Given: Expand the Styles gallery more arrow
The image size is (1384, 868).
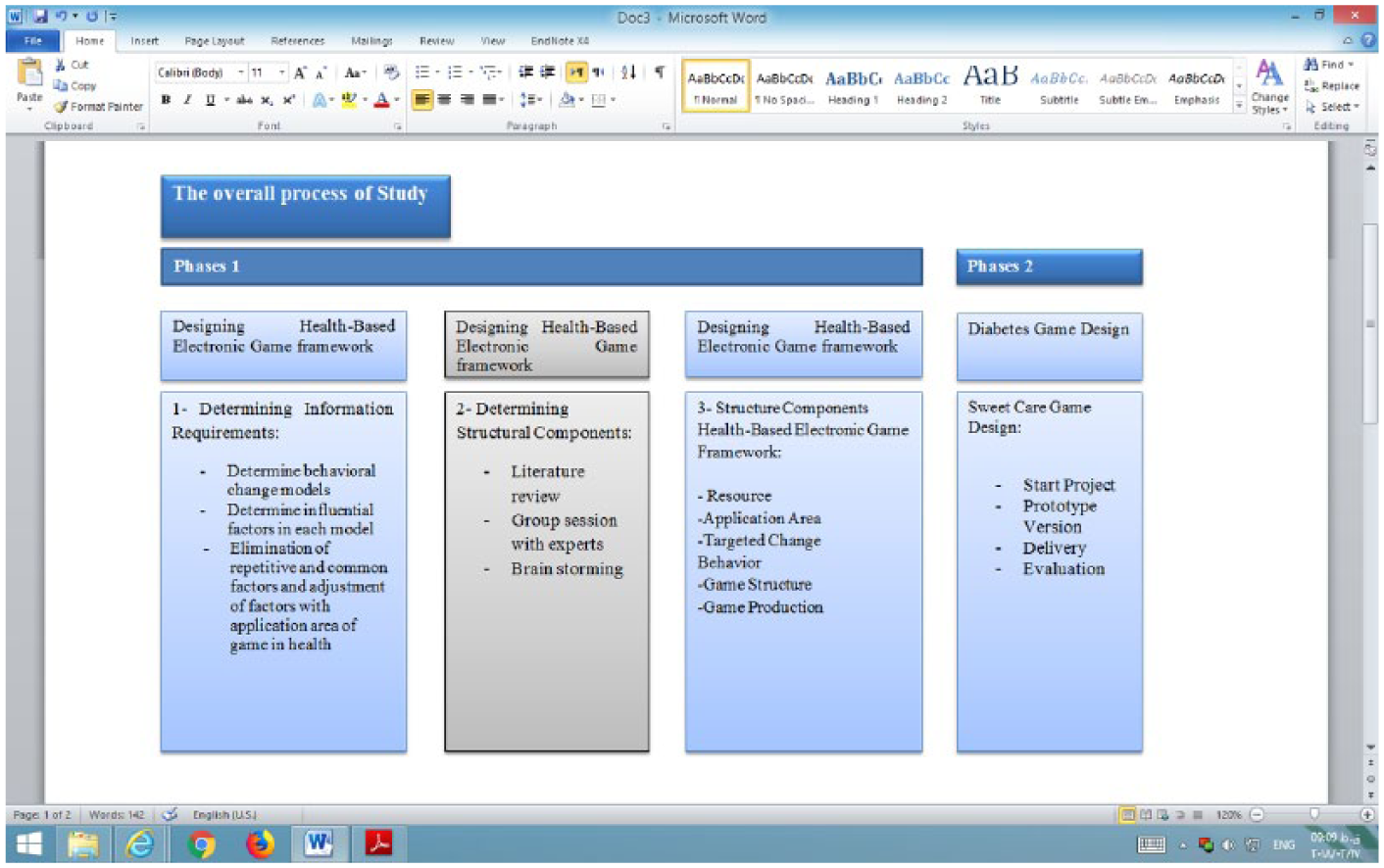Looking at the screenshot, I should (x=1240, y=104).
